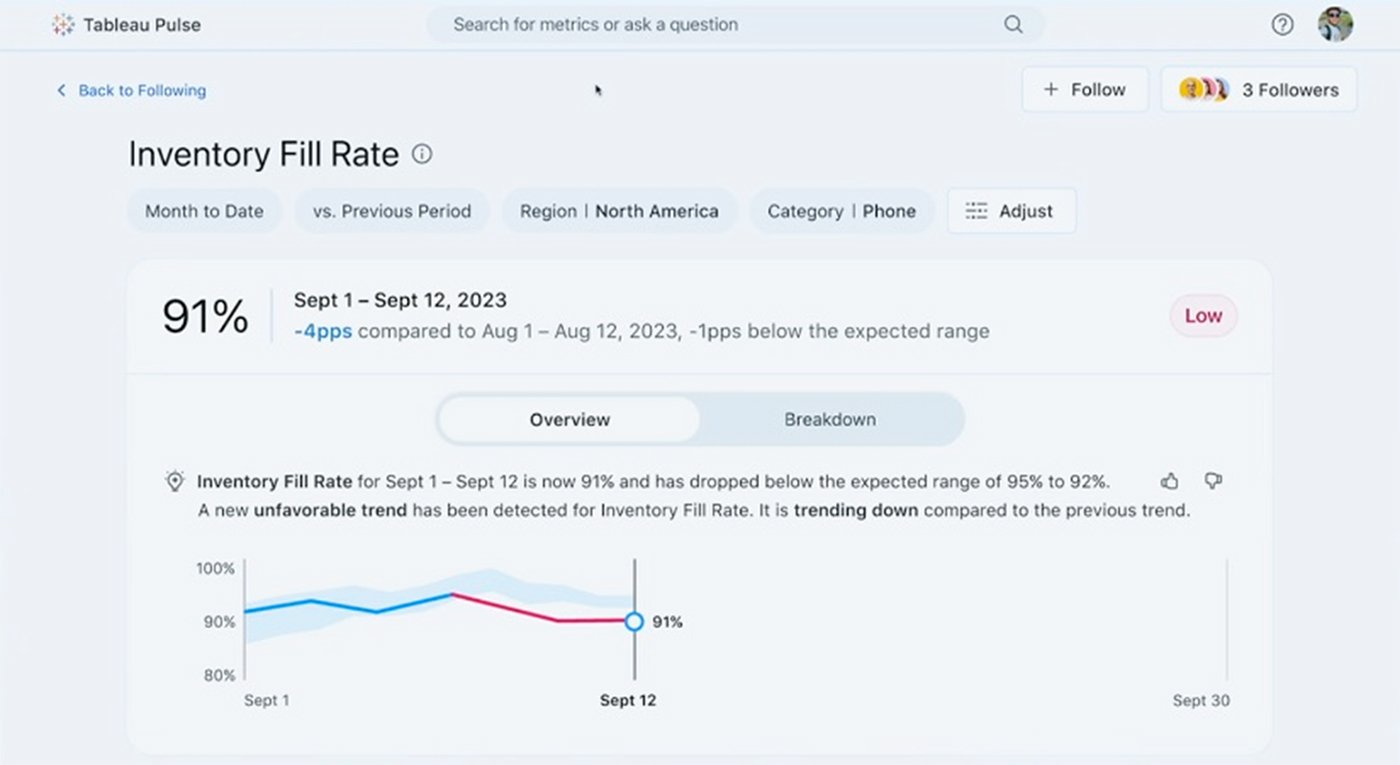This screenshot has width=1400, height=765.
Task: Click the thumbs down feedback icon
Action: tap(1213, 481)
